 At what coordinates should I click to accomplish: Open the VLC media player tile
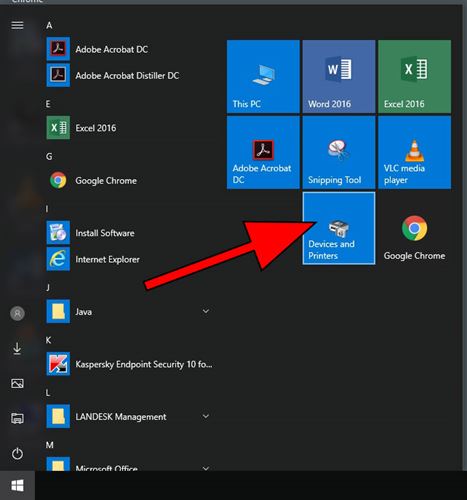tap(415, 152)
